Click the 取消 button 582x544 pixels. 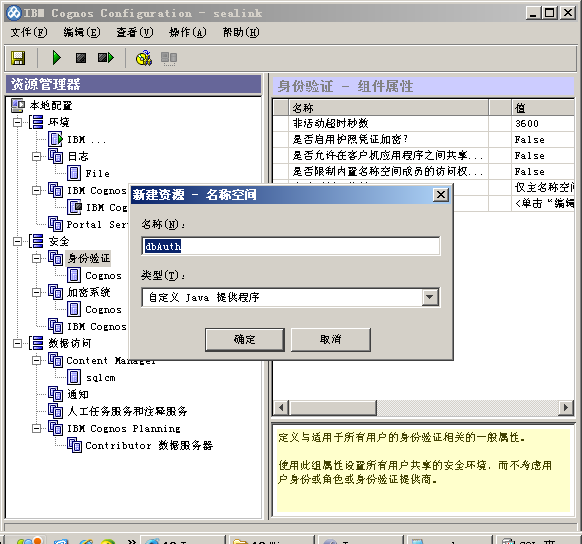[330, 339]
